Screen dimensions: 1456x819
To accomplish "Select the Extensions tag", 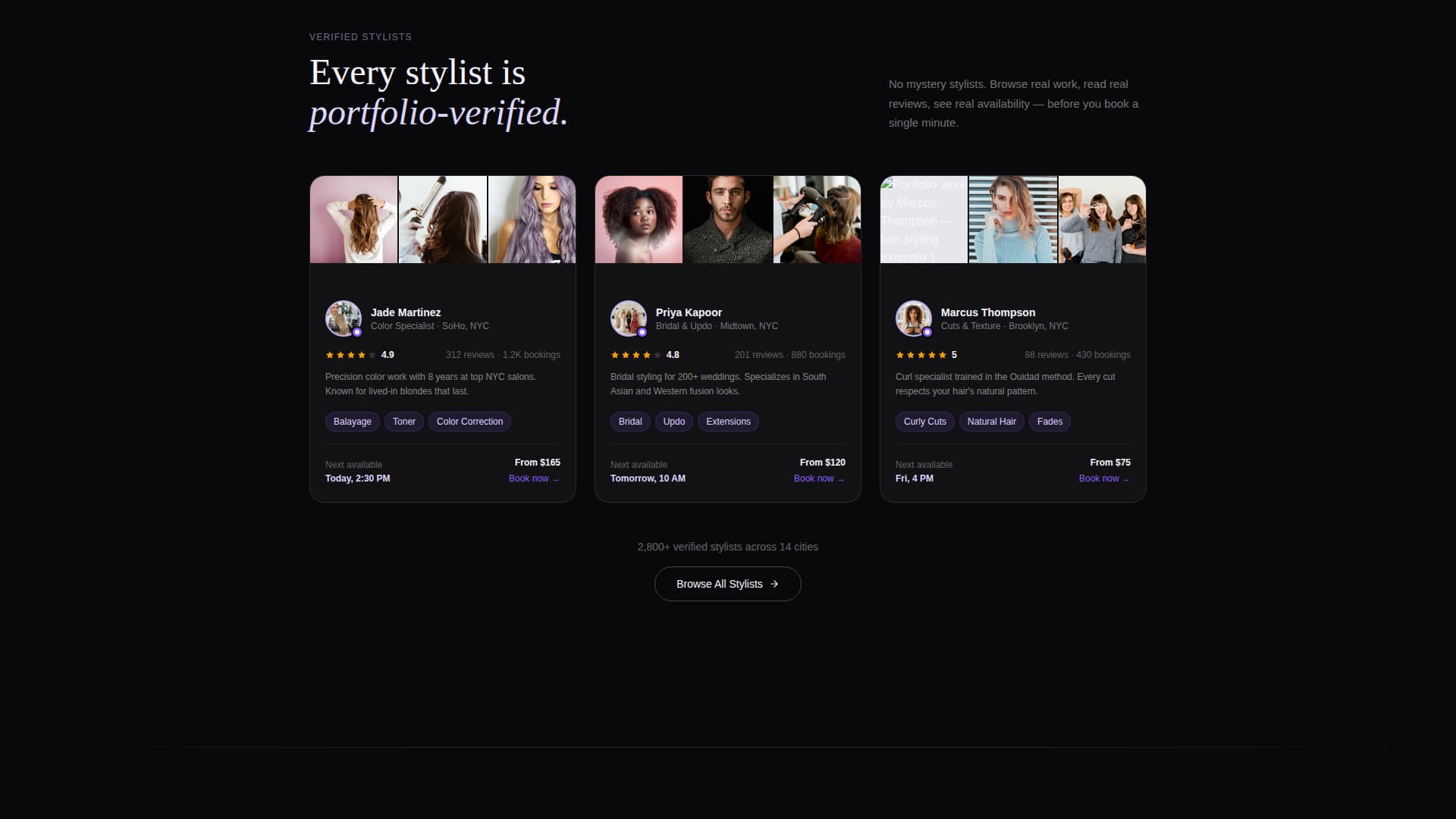I will pos(729,422).
